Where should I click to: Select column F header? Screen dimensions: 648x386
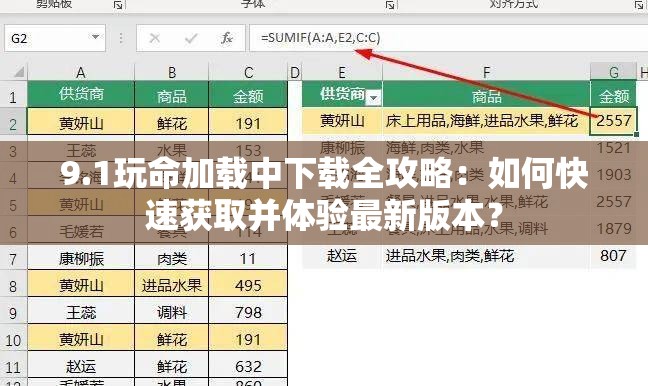(486, 73)
